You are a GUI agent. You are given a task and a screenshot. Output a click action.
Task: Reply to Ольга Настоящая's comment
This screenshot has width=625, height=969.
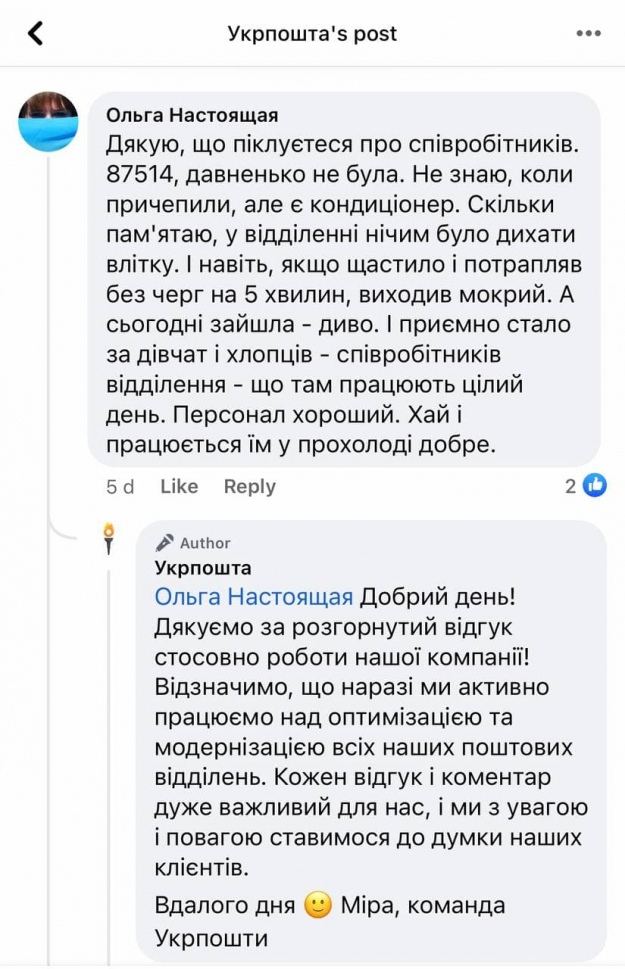[x=249, y=486]
